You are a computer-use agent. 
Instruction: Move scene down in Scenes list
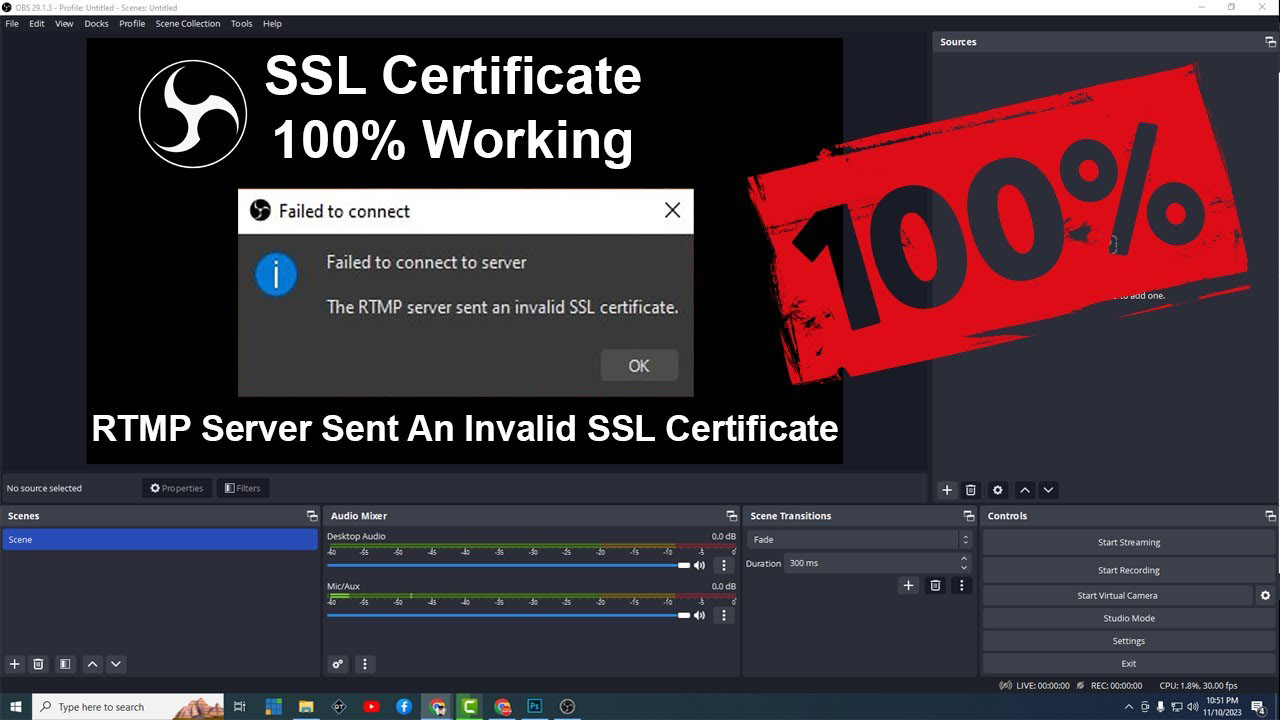pyautogui.click(x=116, y=664)
